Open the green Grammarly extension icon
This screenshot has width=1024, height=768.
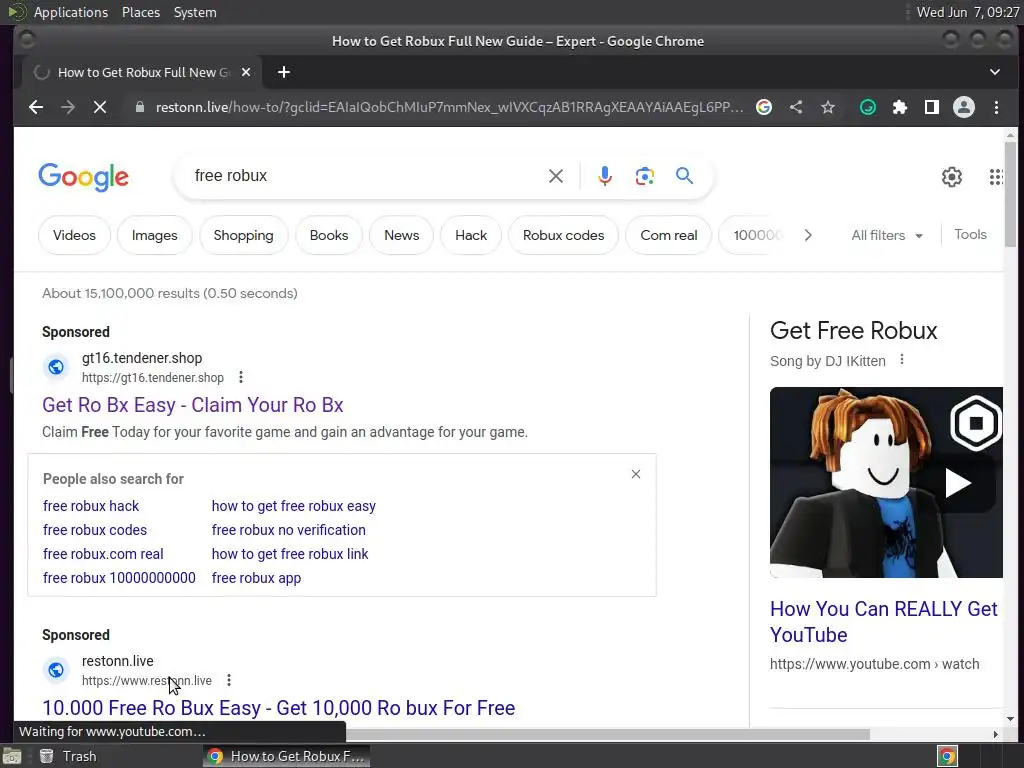pos(867,107)
